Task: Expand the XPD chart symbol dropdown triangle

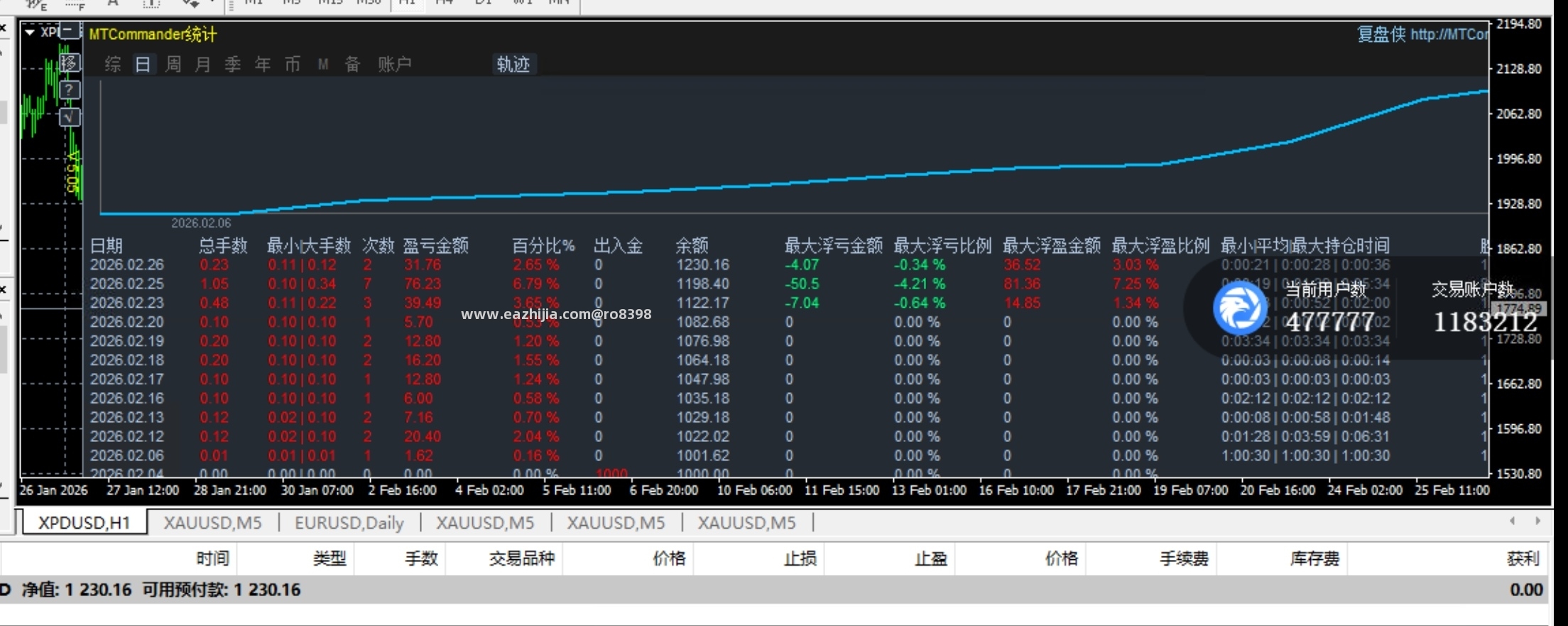Action: [30, 32]
